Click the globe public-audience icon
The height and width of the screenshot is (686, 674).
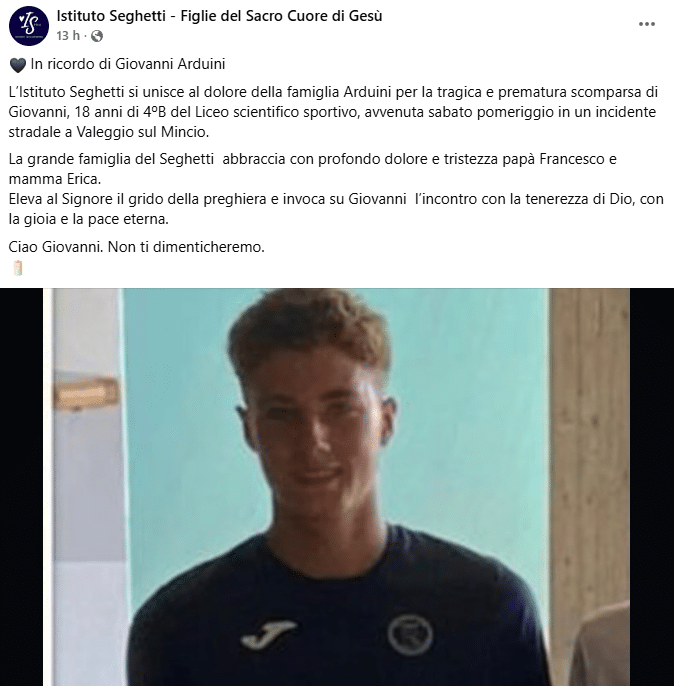(97, 36)
